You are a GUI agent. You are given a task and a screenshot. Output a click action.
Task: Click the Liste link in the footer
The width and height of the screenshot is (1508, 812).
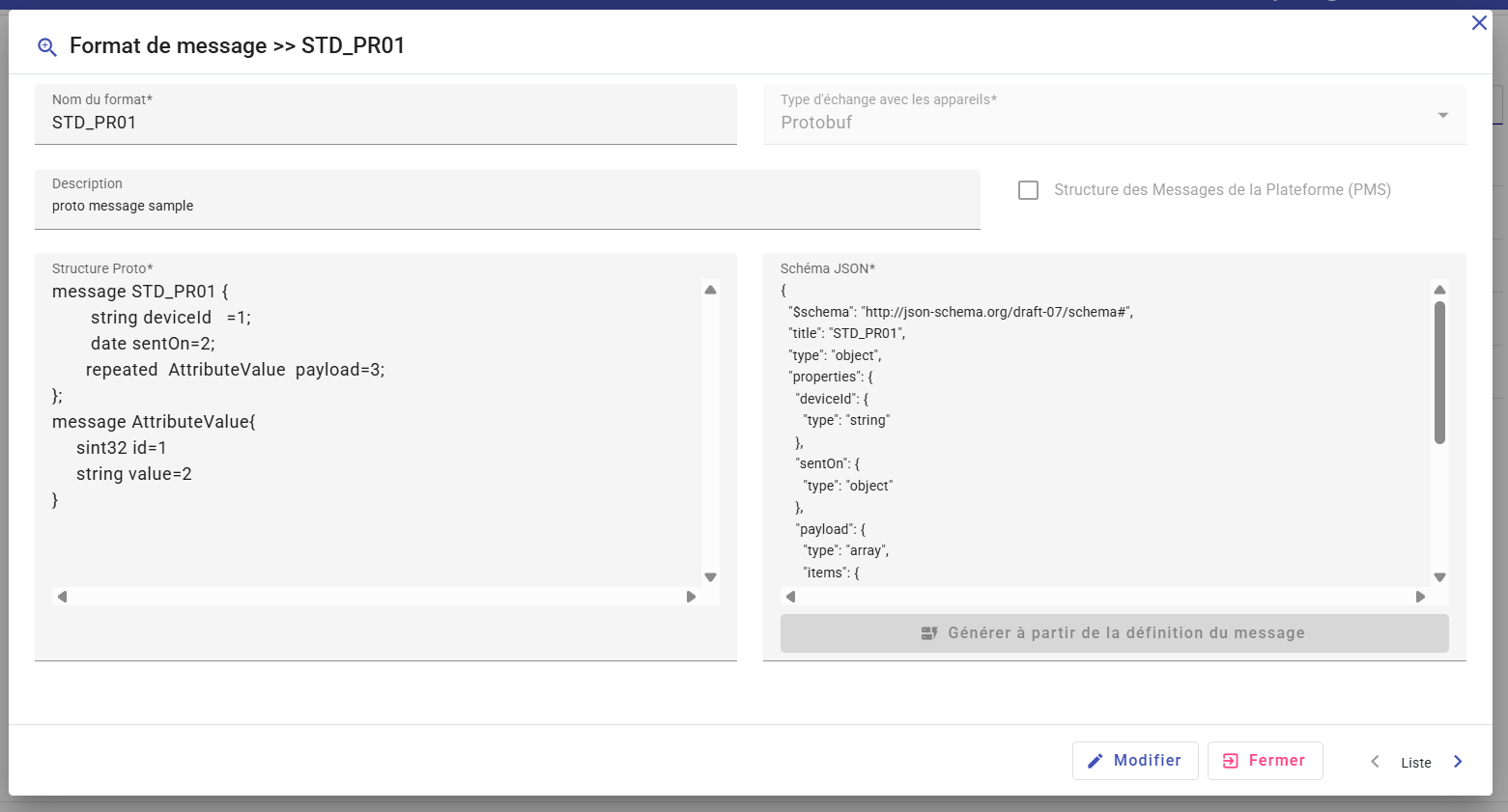coord(1415,763)
